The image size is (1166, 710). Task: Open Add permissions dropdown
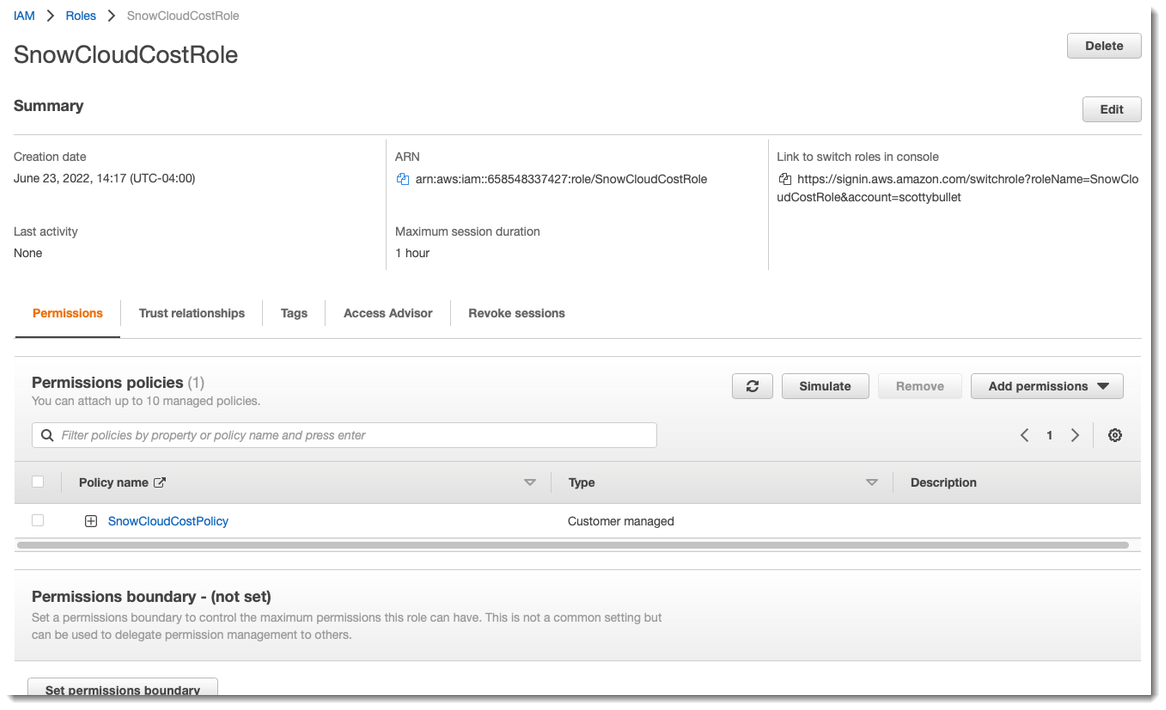coord(1047,387)
